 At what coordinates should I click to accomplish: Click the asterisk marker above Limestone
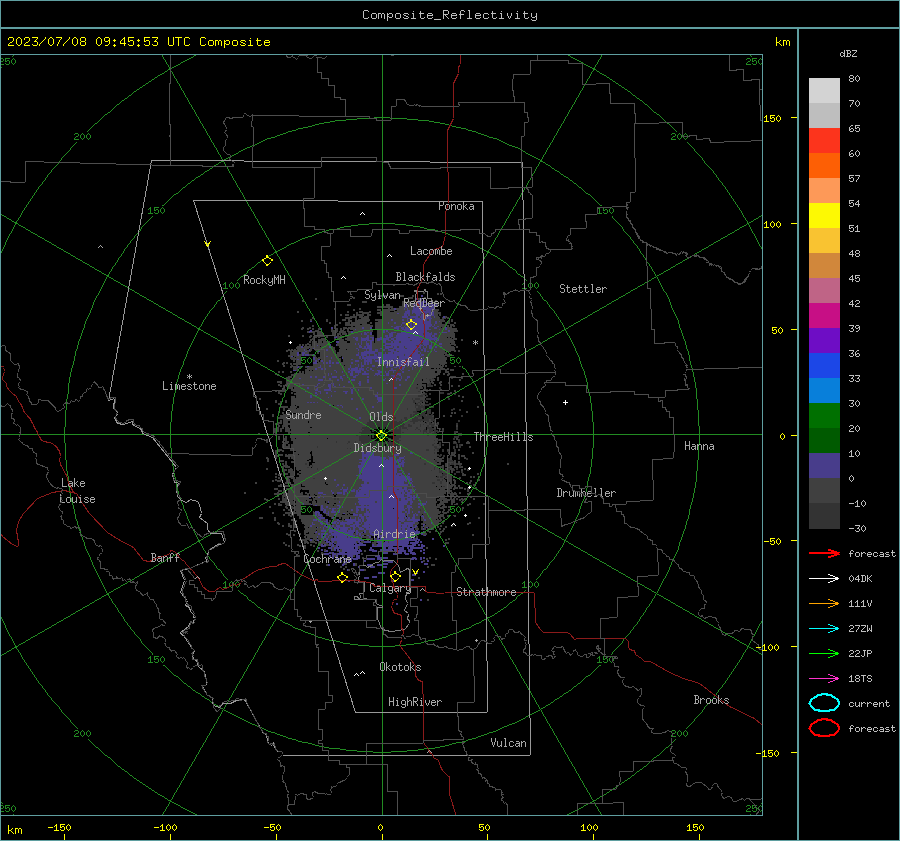(189, 377)
